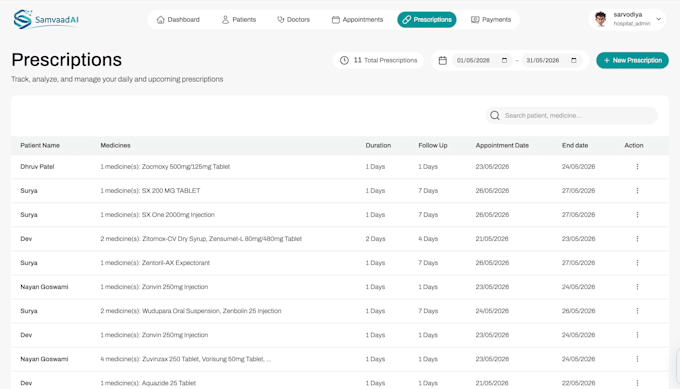Viewport: 680px width, 389px height.
Task: Click the Total Prescriptions clock icon
Action: (x=344, y=60)
